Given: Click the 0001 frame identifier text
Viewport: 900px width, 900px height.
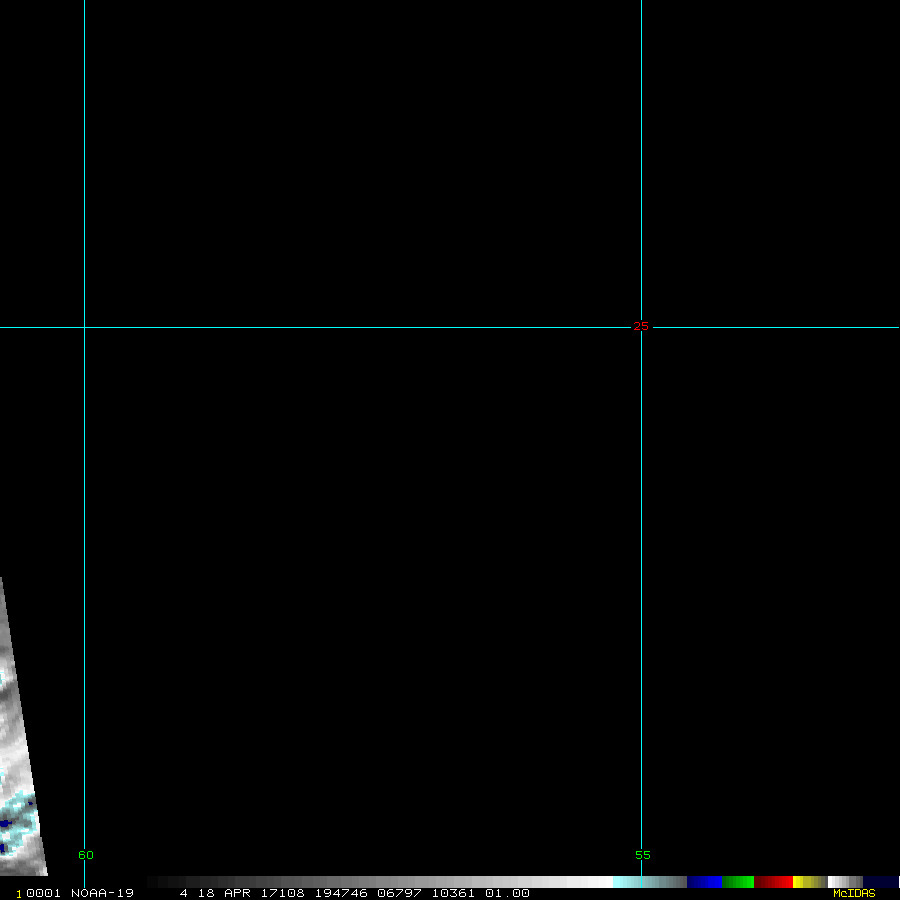Looking at the screenshot, I should 44,893.
